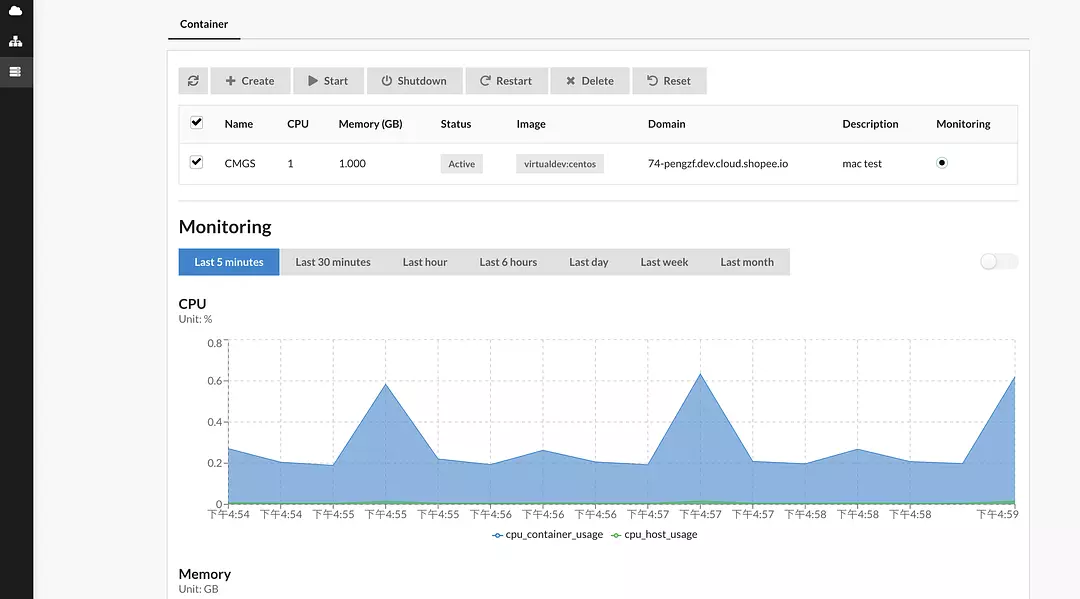Switch to the Container tab
The image size is (1080, 599).
click(204, 24)
